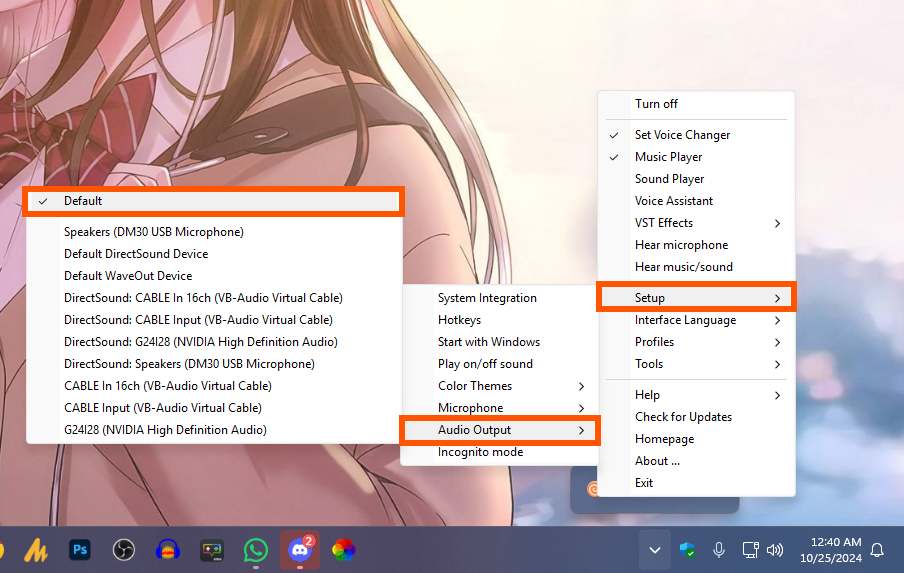Open OBS Studio from the taskbar

coord(123,550)
